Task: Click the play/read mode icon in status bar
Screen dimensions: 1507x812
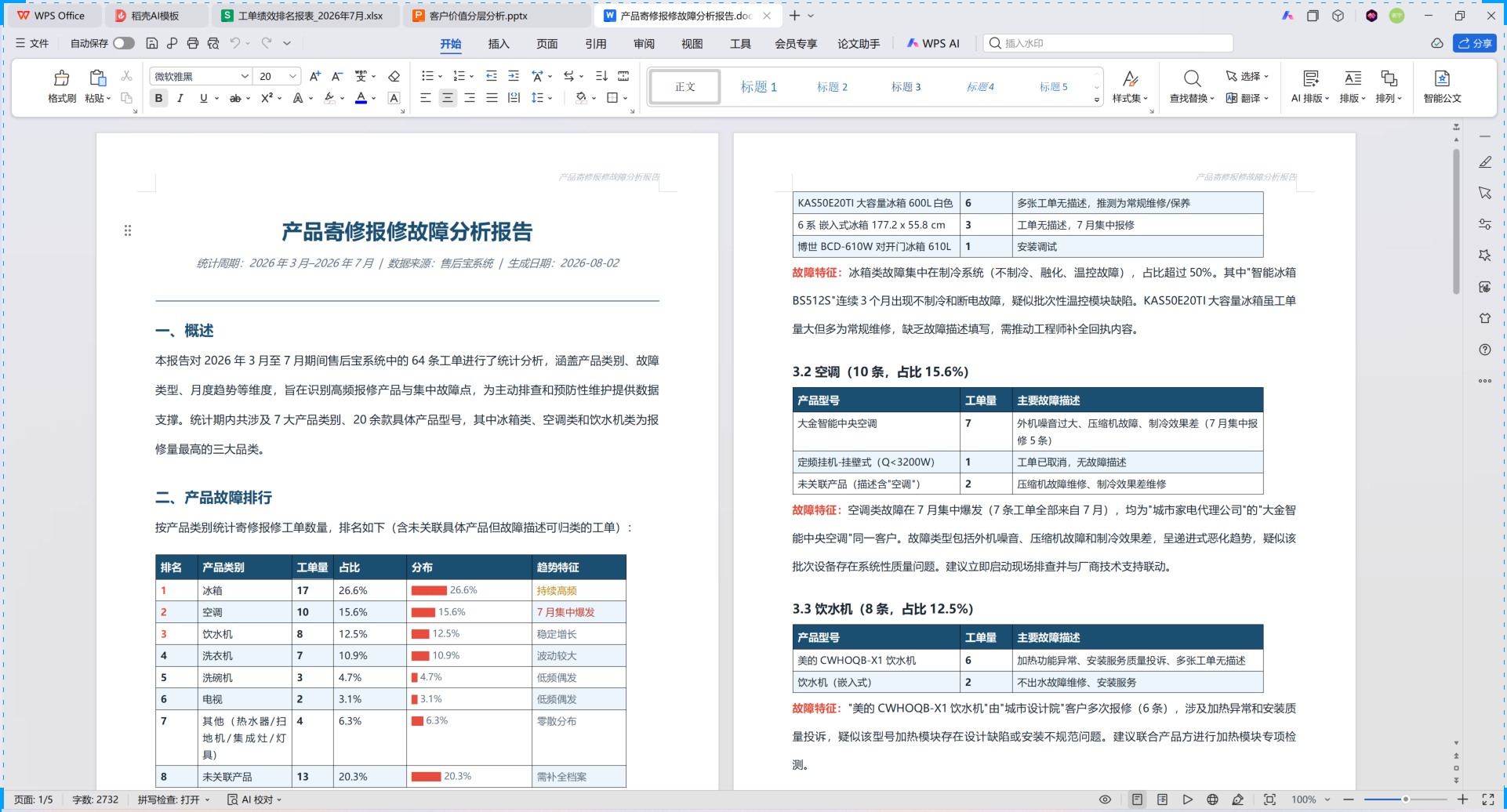Action: coord(1188,799)
